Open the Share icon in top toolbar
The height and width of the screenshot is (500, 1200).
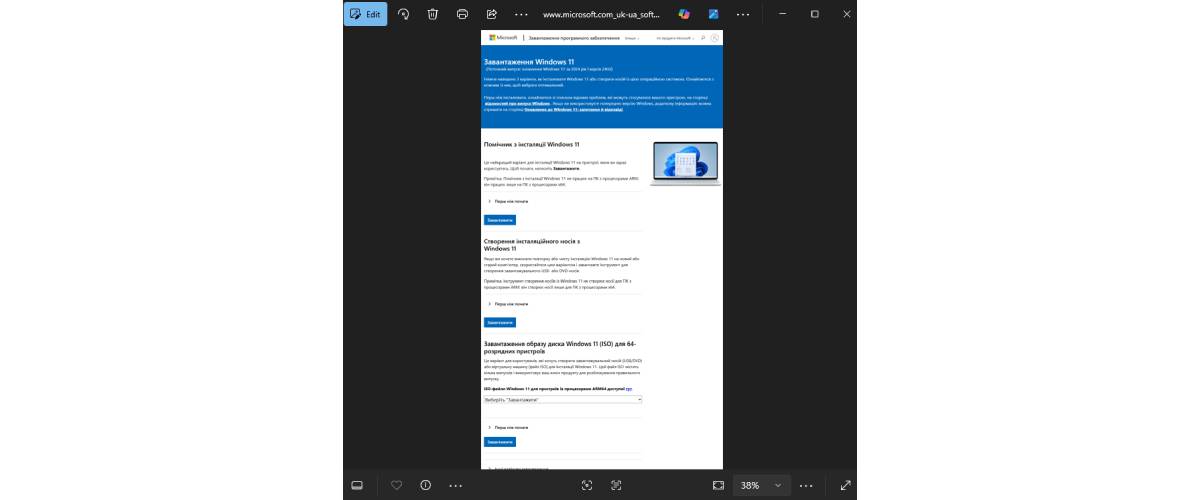[492, 14]
